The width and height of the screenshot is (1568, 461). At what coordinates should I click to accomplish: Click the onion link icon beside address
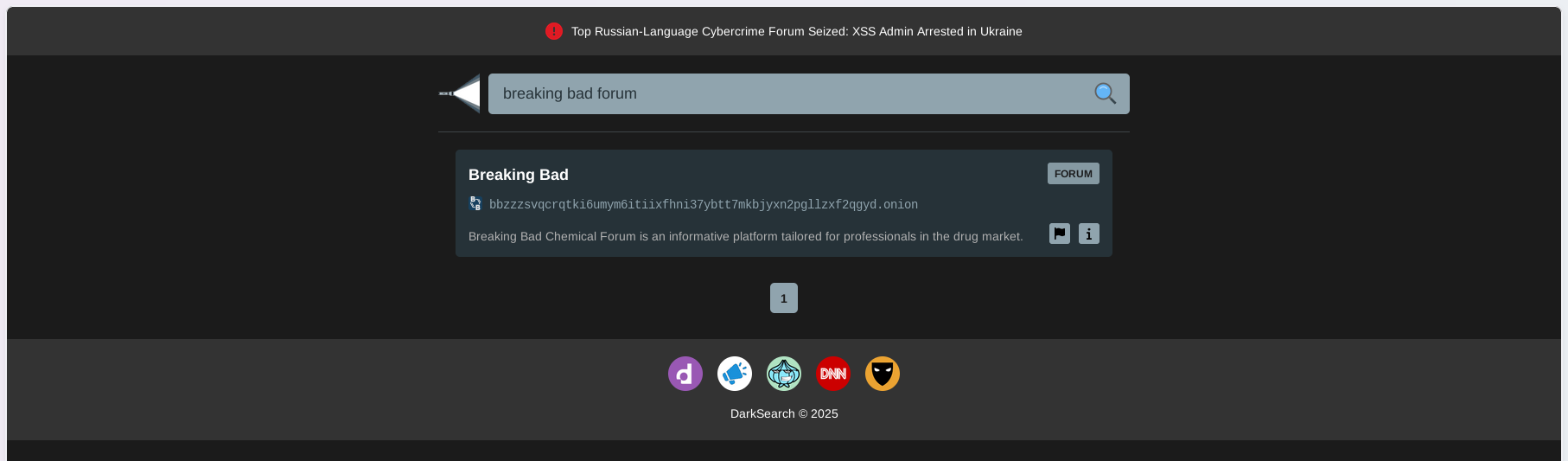pos(475,204)
